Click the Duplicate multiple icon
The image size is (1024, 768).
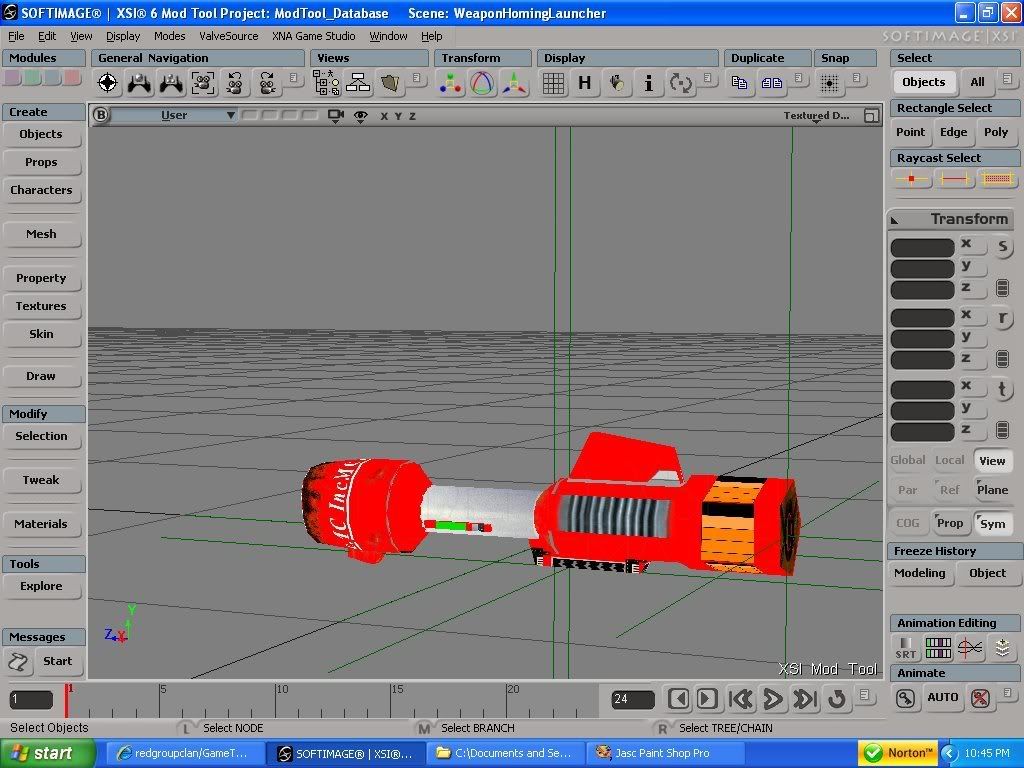(771, 83)
